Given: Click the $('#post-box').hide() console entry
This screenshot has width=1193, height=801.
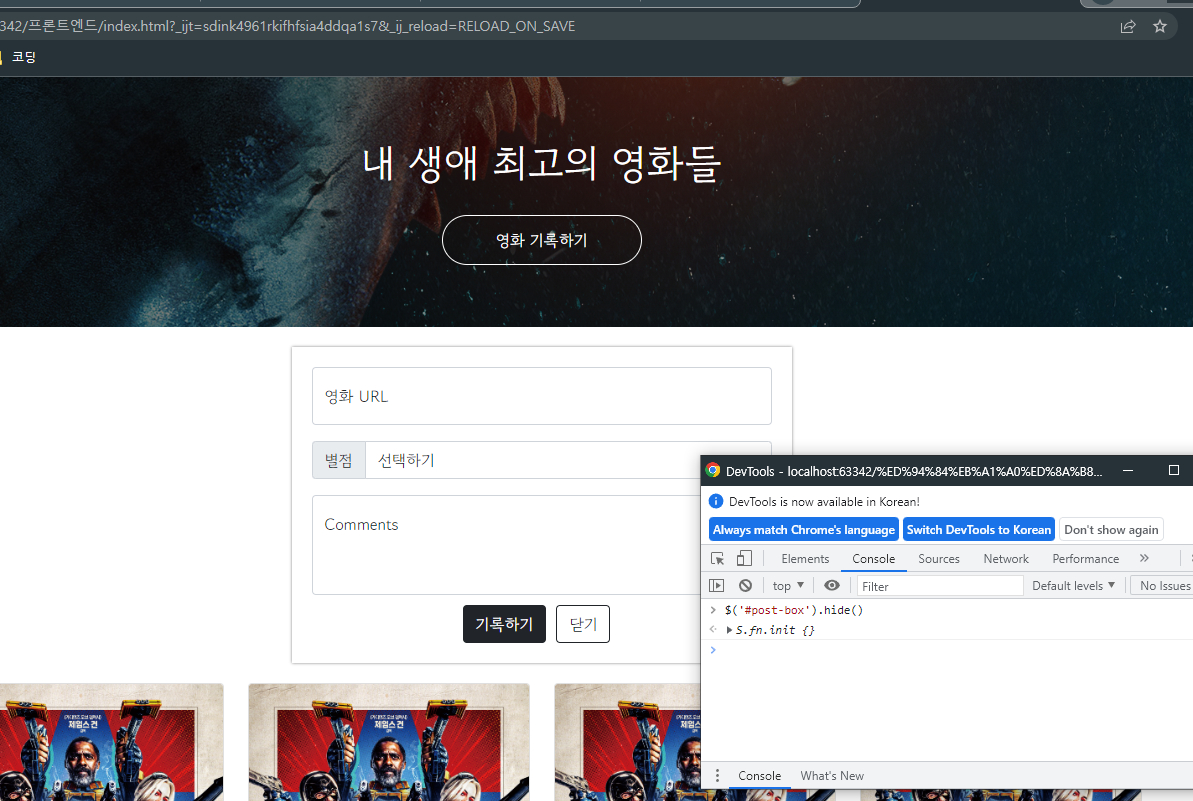Looking at the screenshot, I should (x=794, y=610).
